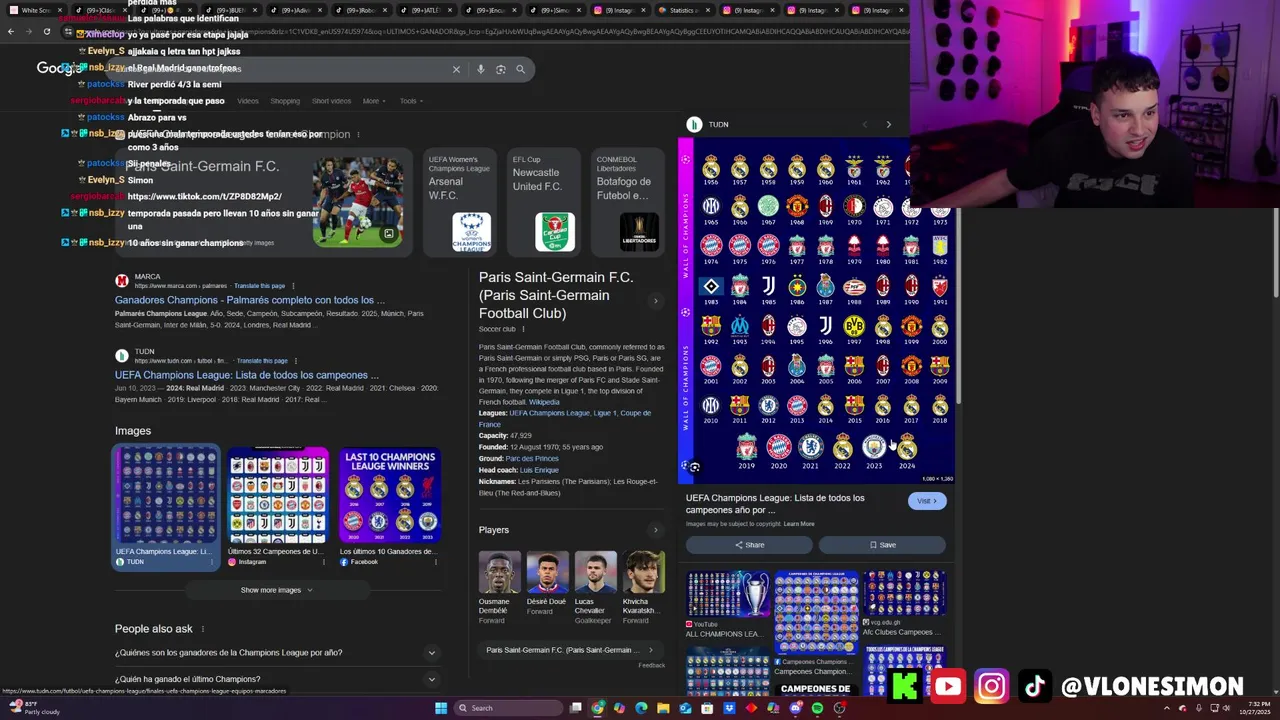Viewport: 1280px width, 720px height.
Task: Translate the Marca result page
Action: click(x=259, y=286)
